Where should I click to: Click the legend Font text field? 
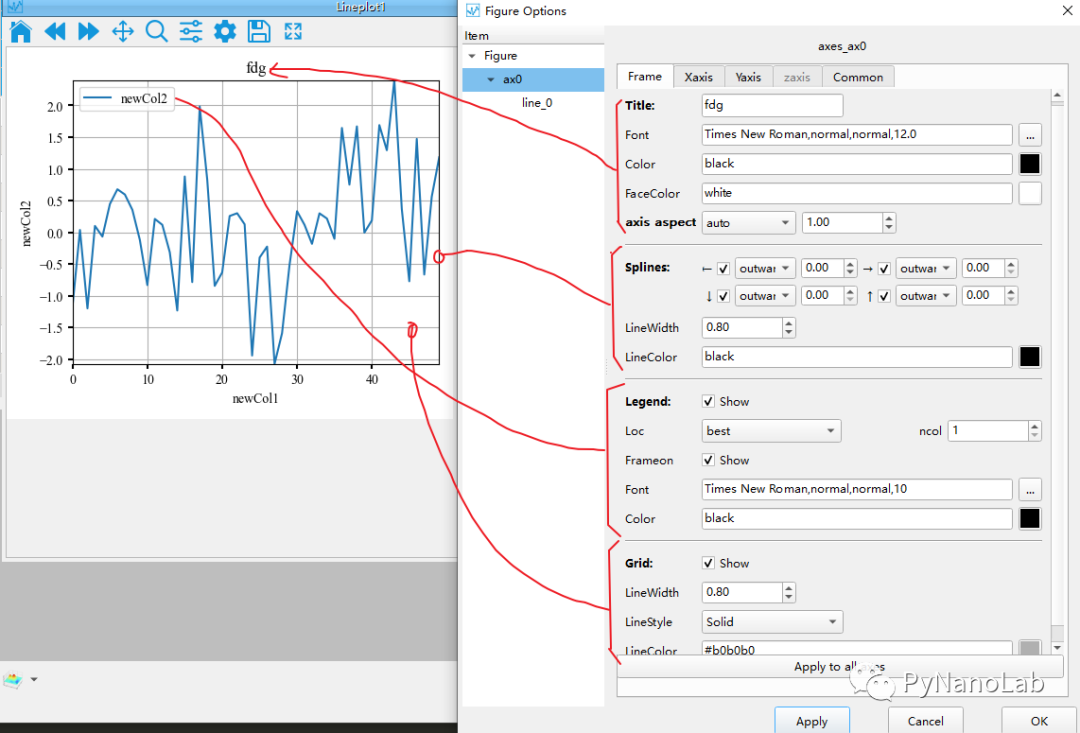coord(857,489)
